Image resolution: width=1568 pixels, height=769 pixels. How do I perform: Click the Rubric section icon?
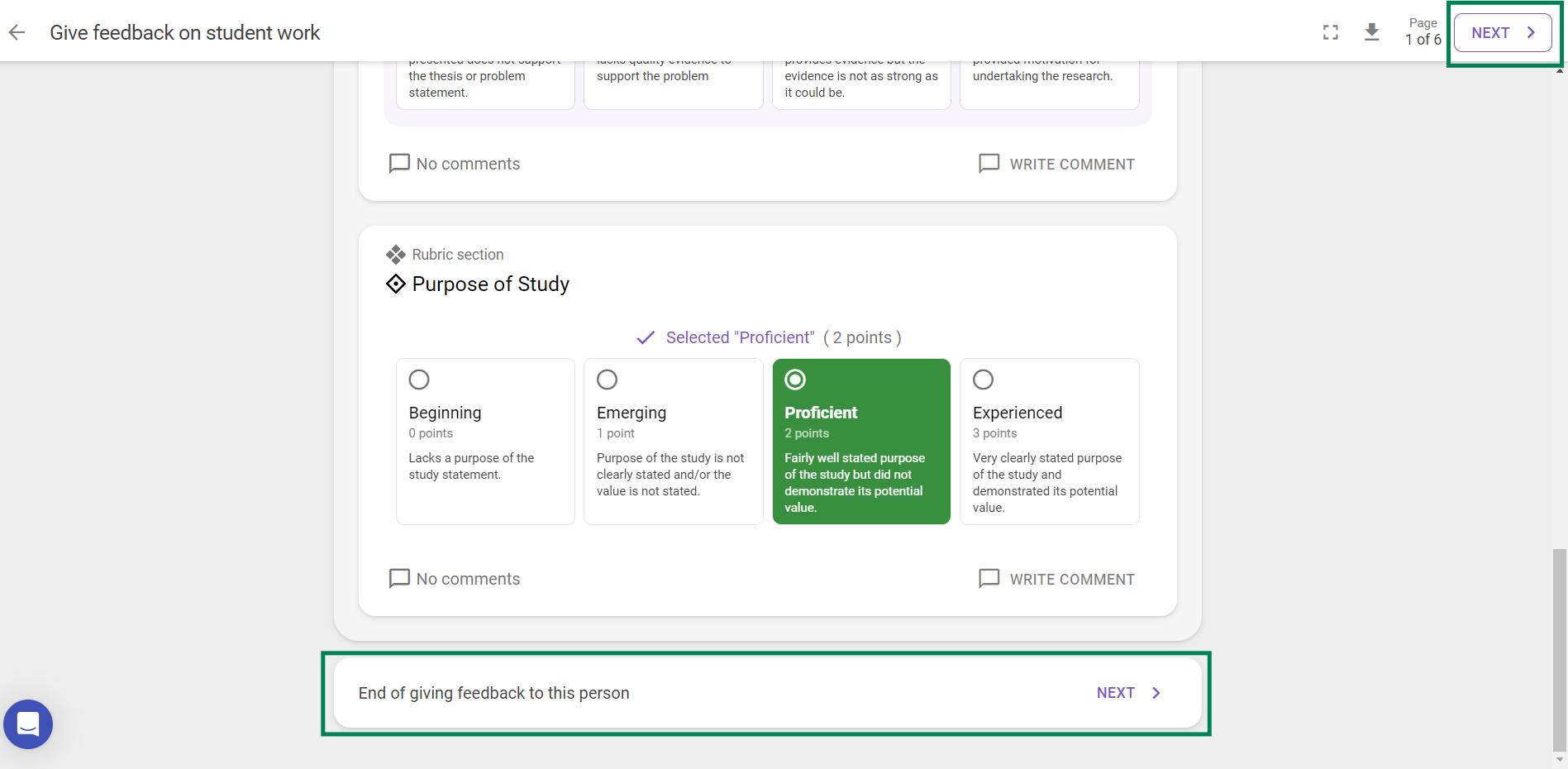(396, 254)
